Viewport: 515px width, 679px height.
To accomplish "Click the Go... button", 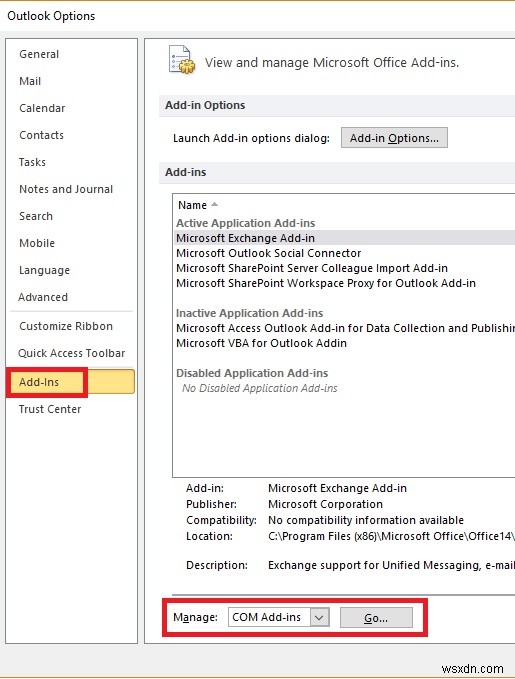I will (376, 618).
